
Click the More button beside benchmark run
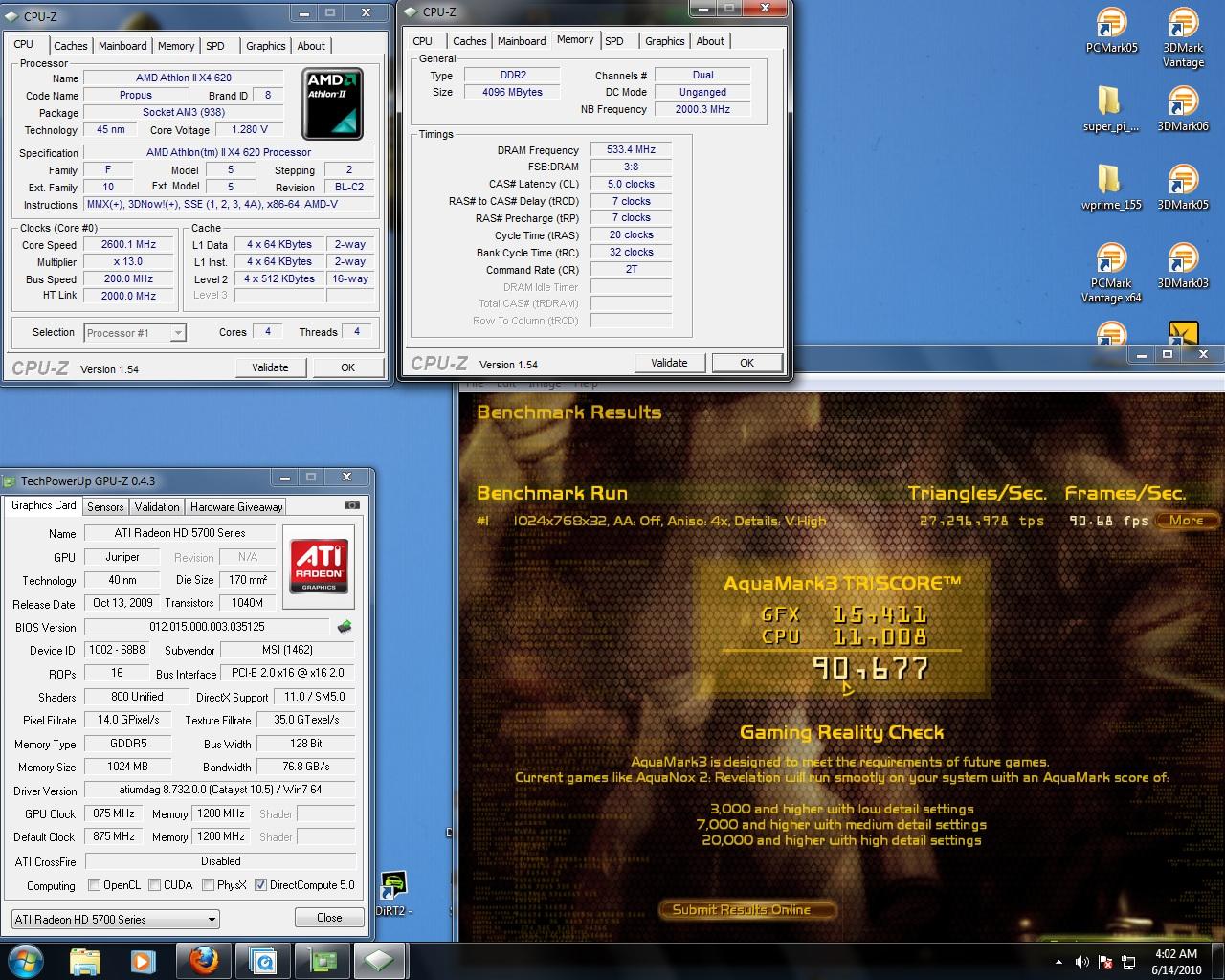tap(1186, 521)
